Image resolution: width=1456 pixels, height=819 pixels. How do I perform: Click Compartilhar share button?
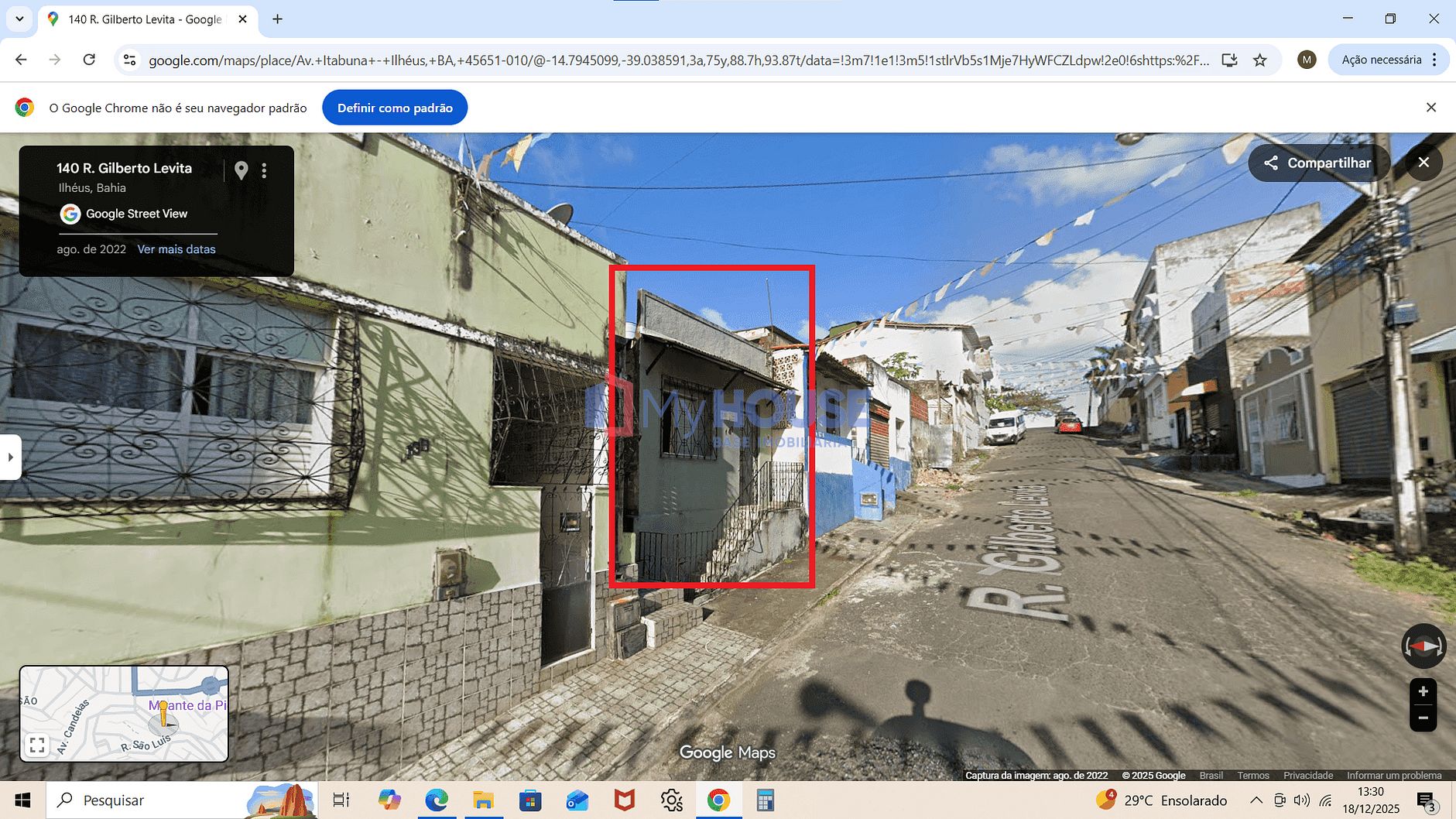(x=1318, y=163)
